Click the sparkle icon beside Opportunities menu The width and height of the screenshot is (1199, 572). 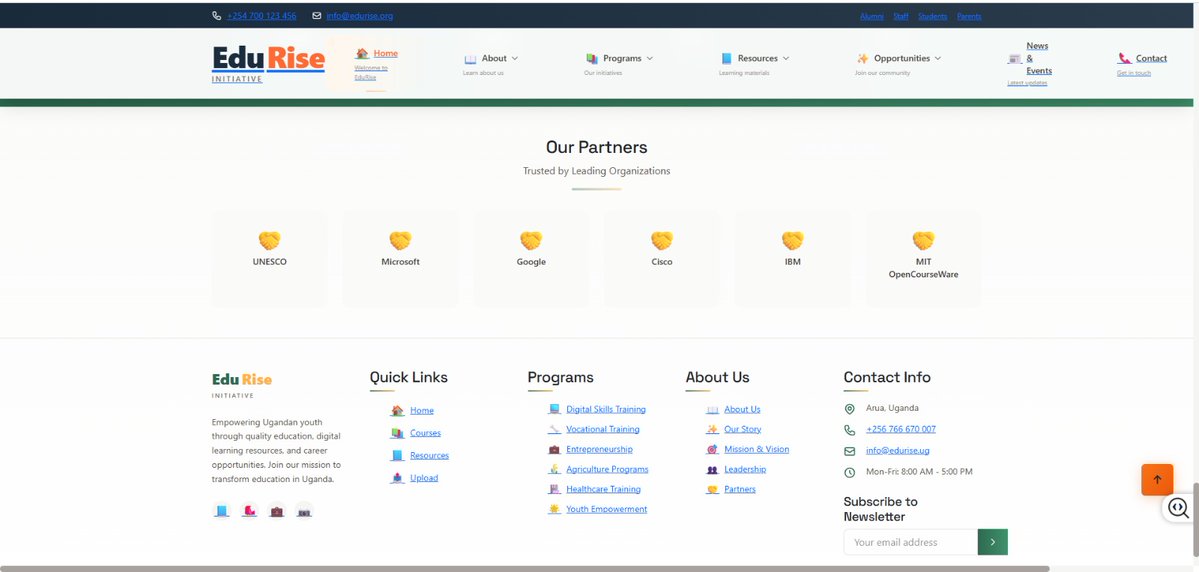coord(863,59)
